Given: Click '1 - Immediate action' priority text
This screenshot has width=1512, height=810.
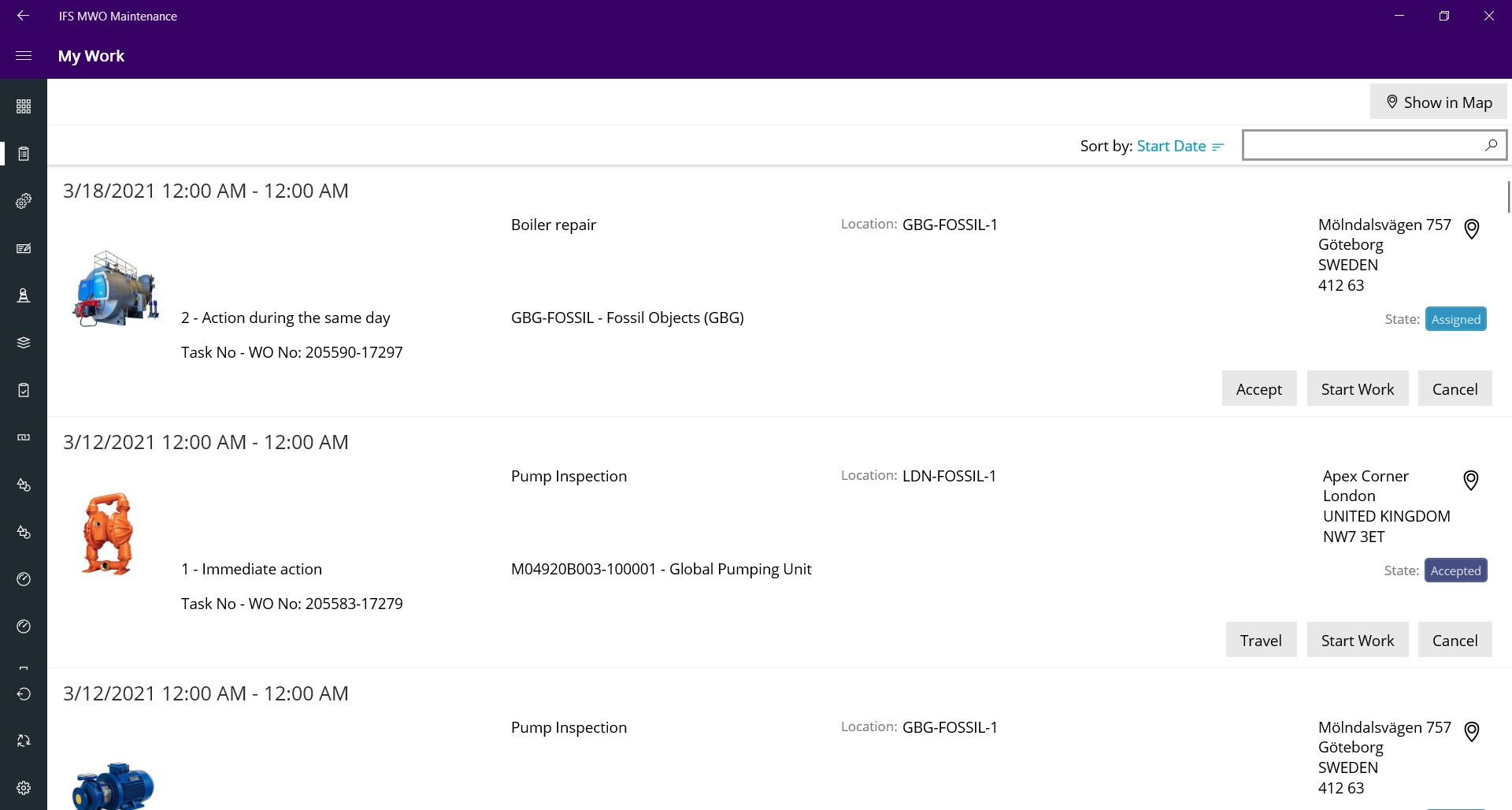Looking at the screenshot, I should click(x=252, y=569).
